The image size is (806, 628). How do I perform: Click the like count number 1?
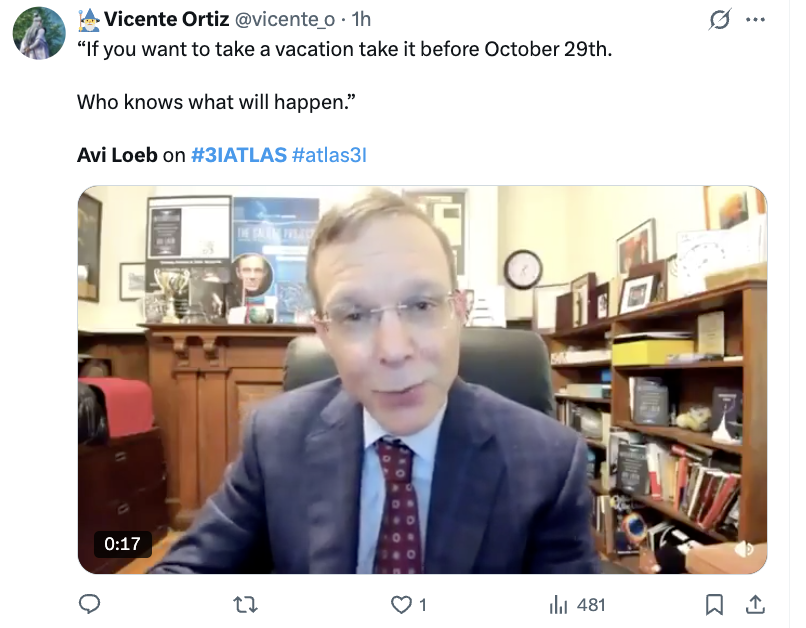point(423,605)
